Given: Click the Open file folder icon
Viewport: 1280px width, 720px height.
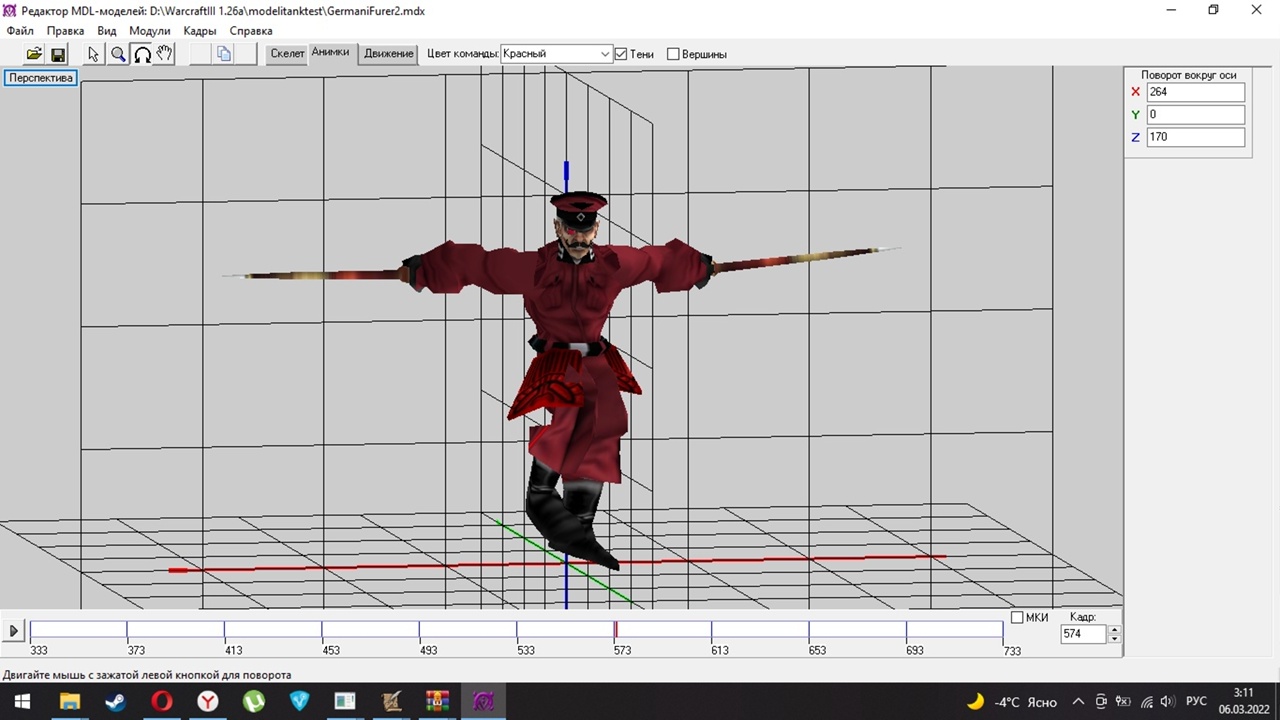Looking at the screenshot, I should point(34,54).
